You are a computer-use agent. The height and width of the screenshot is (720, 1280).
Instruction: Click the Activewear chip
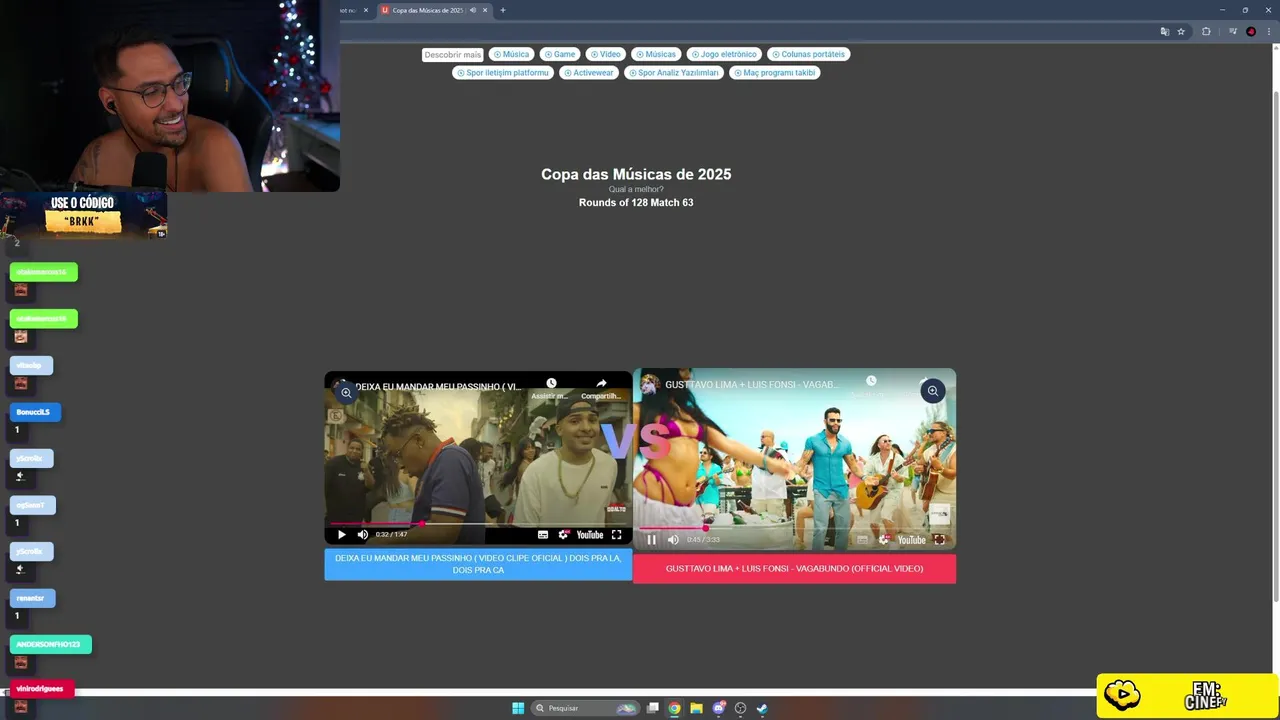[x=588, y=73]
